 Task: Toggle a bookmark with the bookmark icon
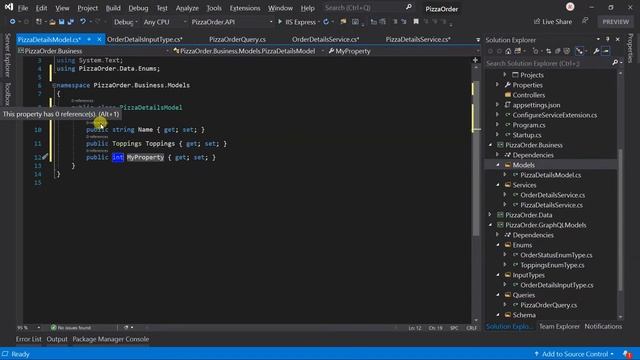click(x=416, y=22)
